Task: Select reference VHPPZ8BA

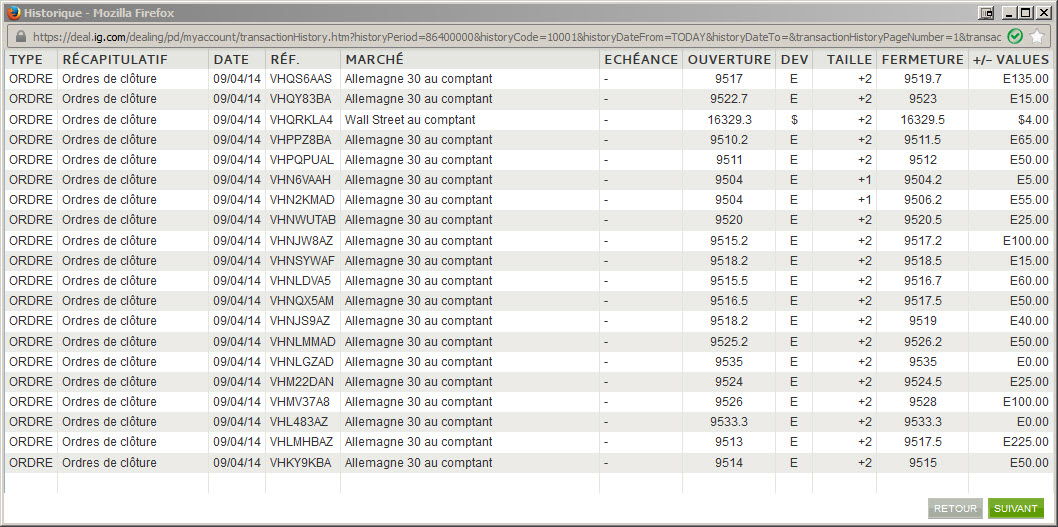Action: point(301,140)
